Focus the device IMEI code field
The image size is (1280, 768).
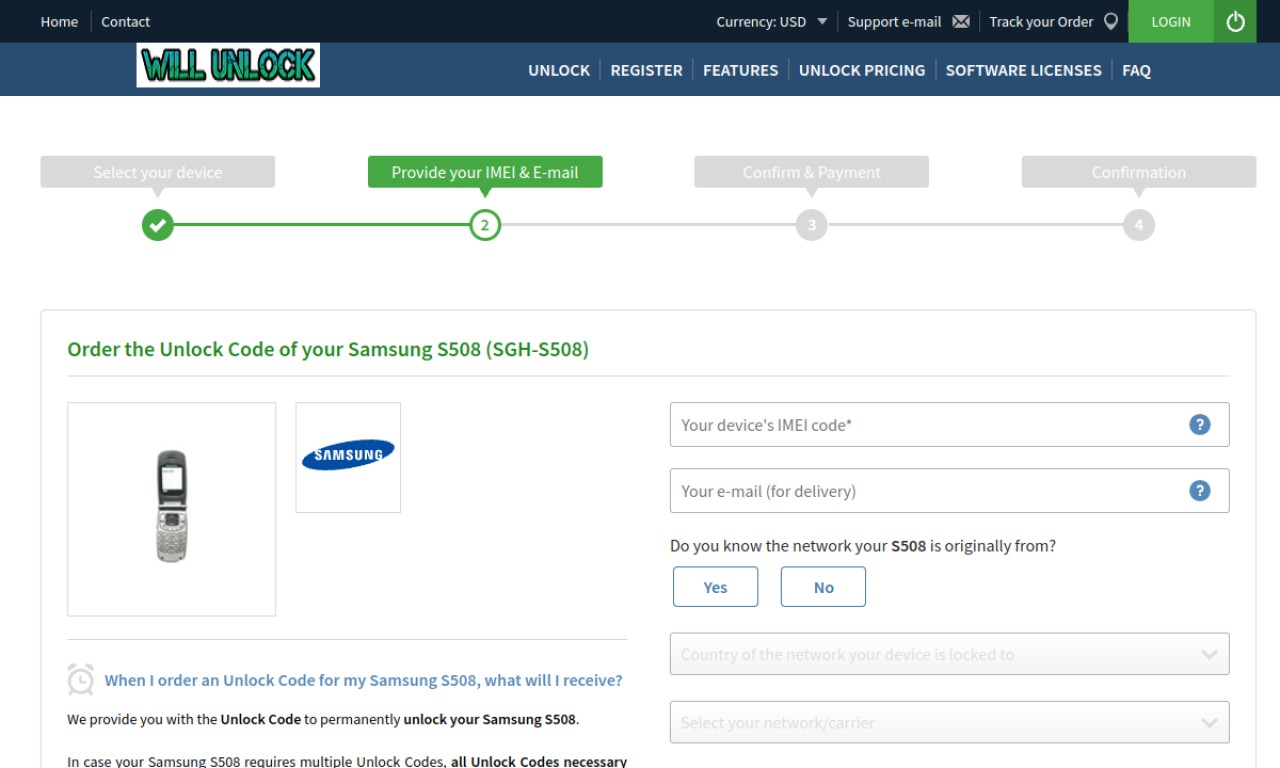click(x=950, y=424)
